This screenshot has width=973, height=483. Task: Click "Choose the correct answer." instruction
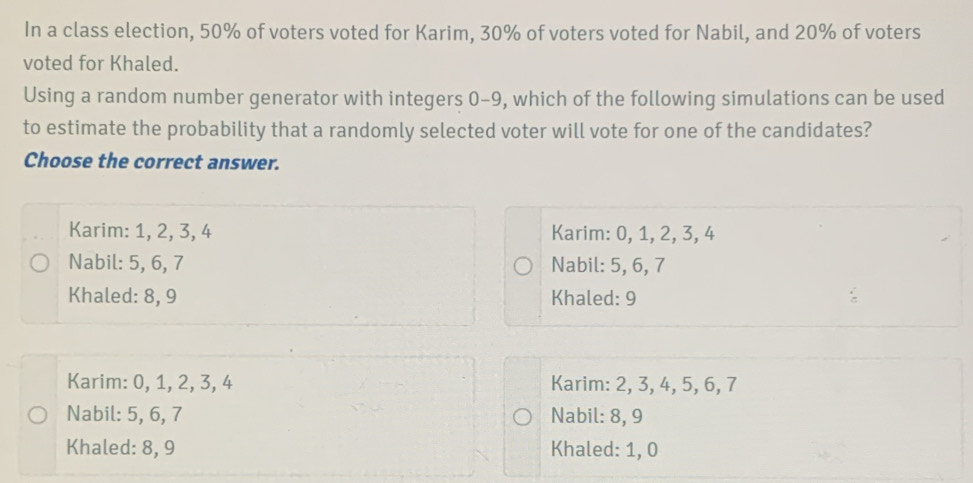(x=151, y=161)
